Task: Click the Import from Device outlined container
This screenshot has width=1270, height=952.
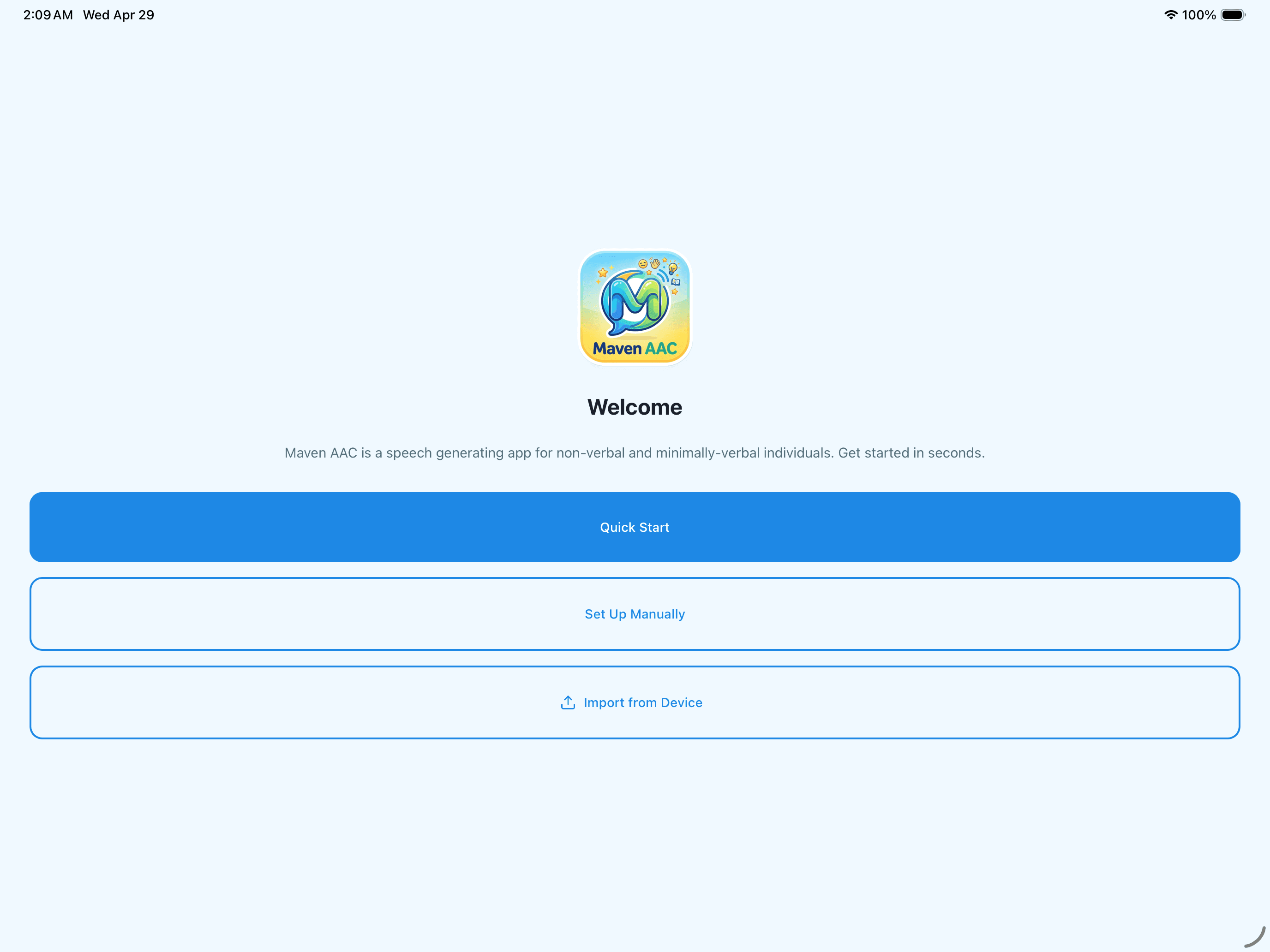Action: (635, 702)
